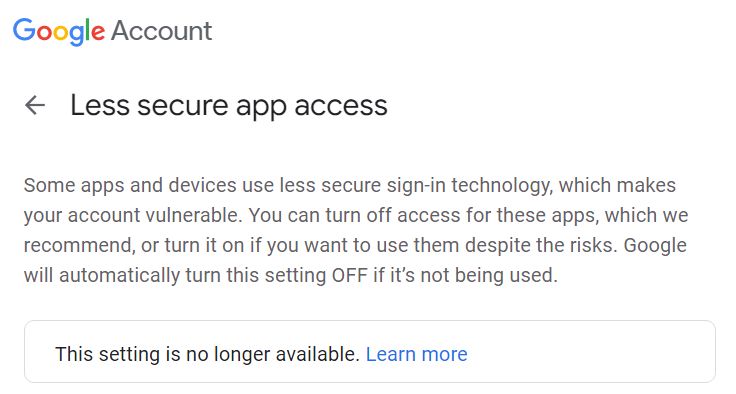Click the blue G of the Google logo
The image size is (736, 394).
(x=24, y=30)
